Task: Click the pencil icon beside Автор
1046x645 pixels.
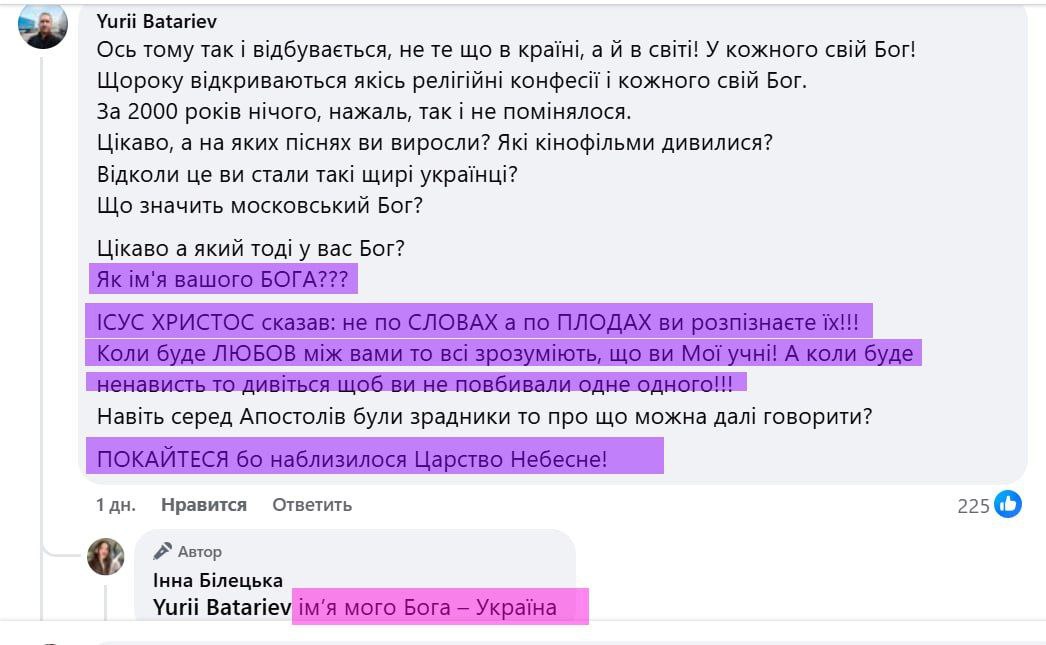Action: [162, 551]
